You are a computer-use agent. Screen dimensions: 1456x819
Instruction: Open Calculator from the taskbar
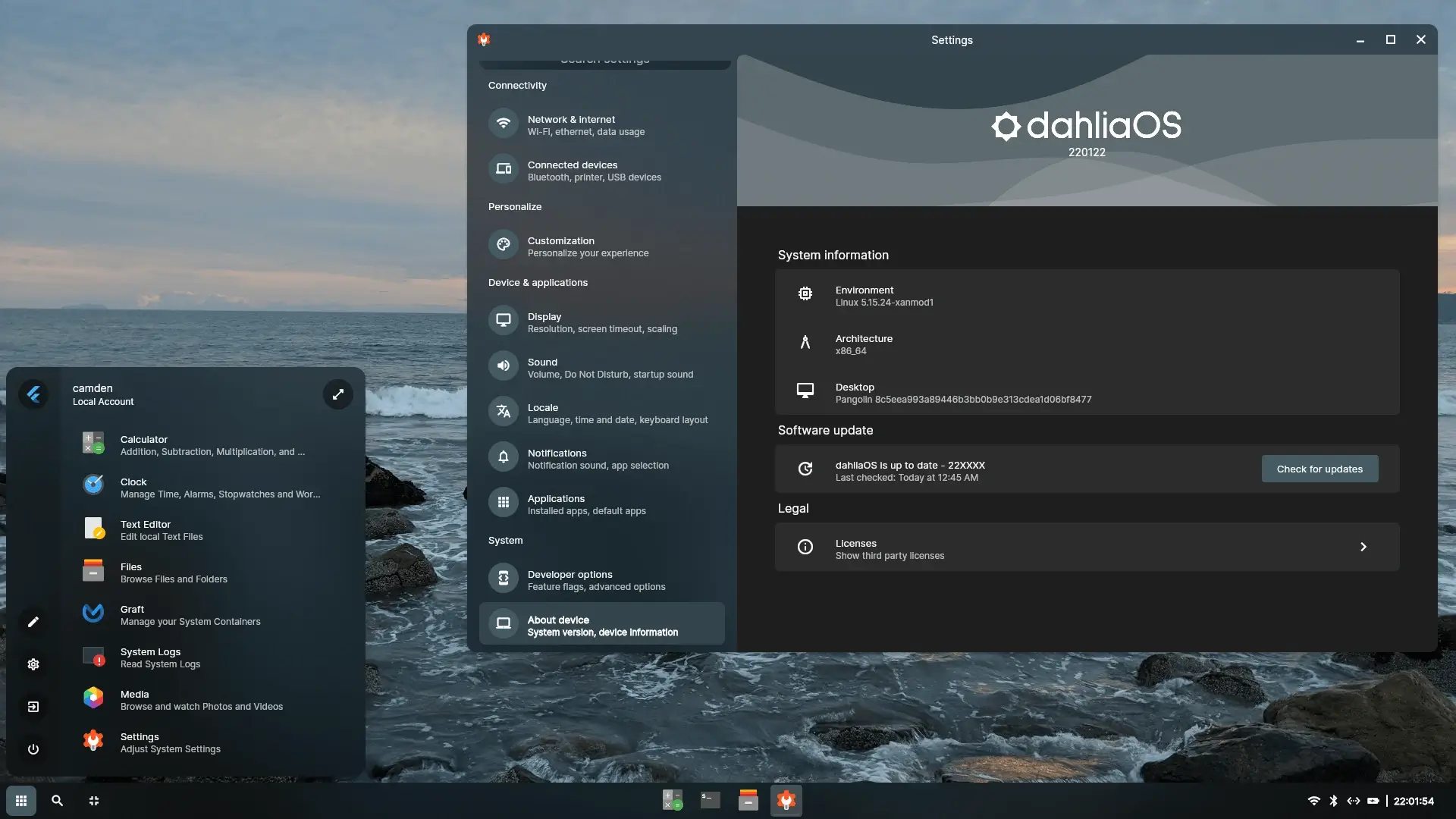click(673, 801)
